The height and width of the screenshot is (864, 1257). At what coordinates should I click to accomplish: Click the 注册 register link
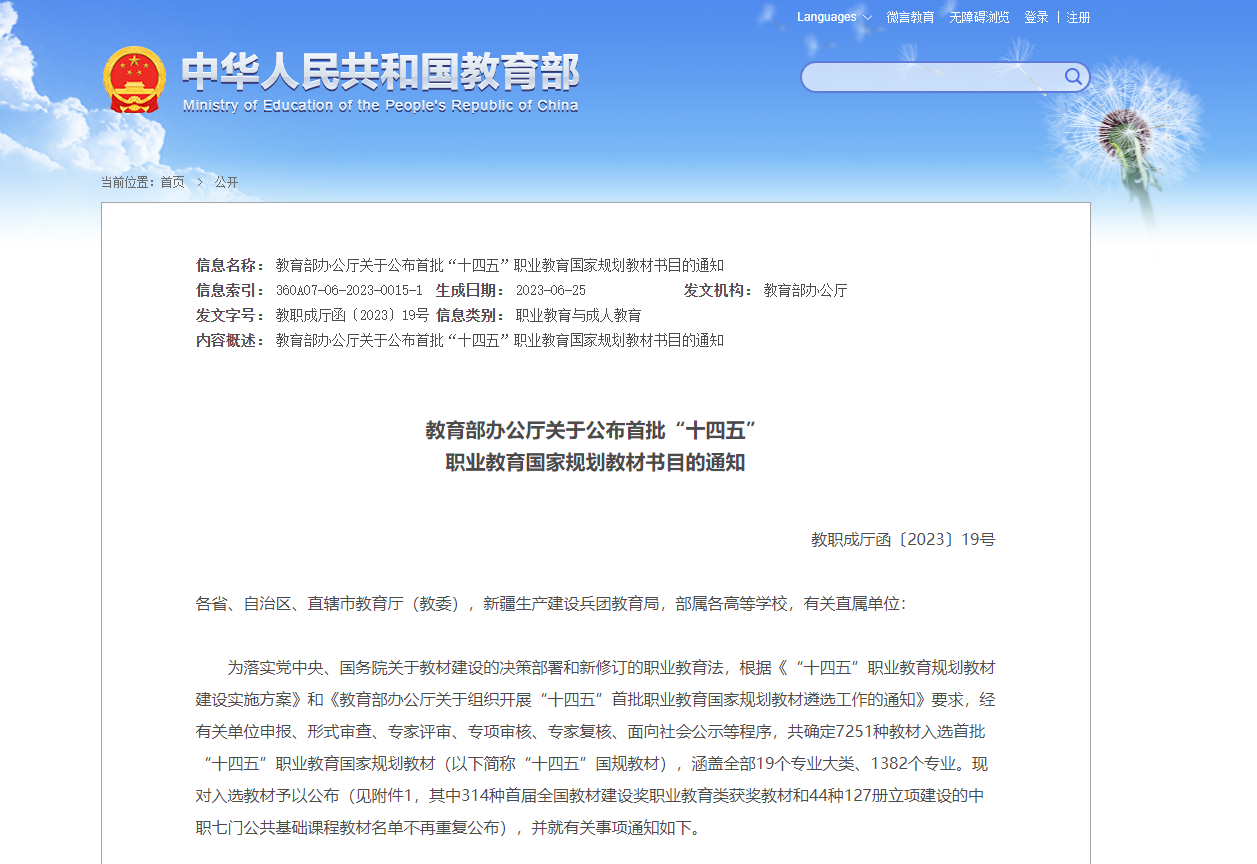pyautogui.click(x=1078, y=17)
